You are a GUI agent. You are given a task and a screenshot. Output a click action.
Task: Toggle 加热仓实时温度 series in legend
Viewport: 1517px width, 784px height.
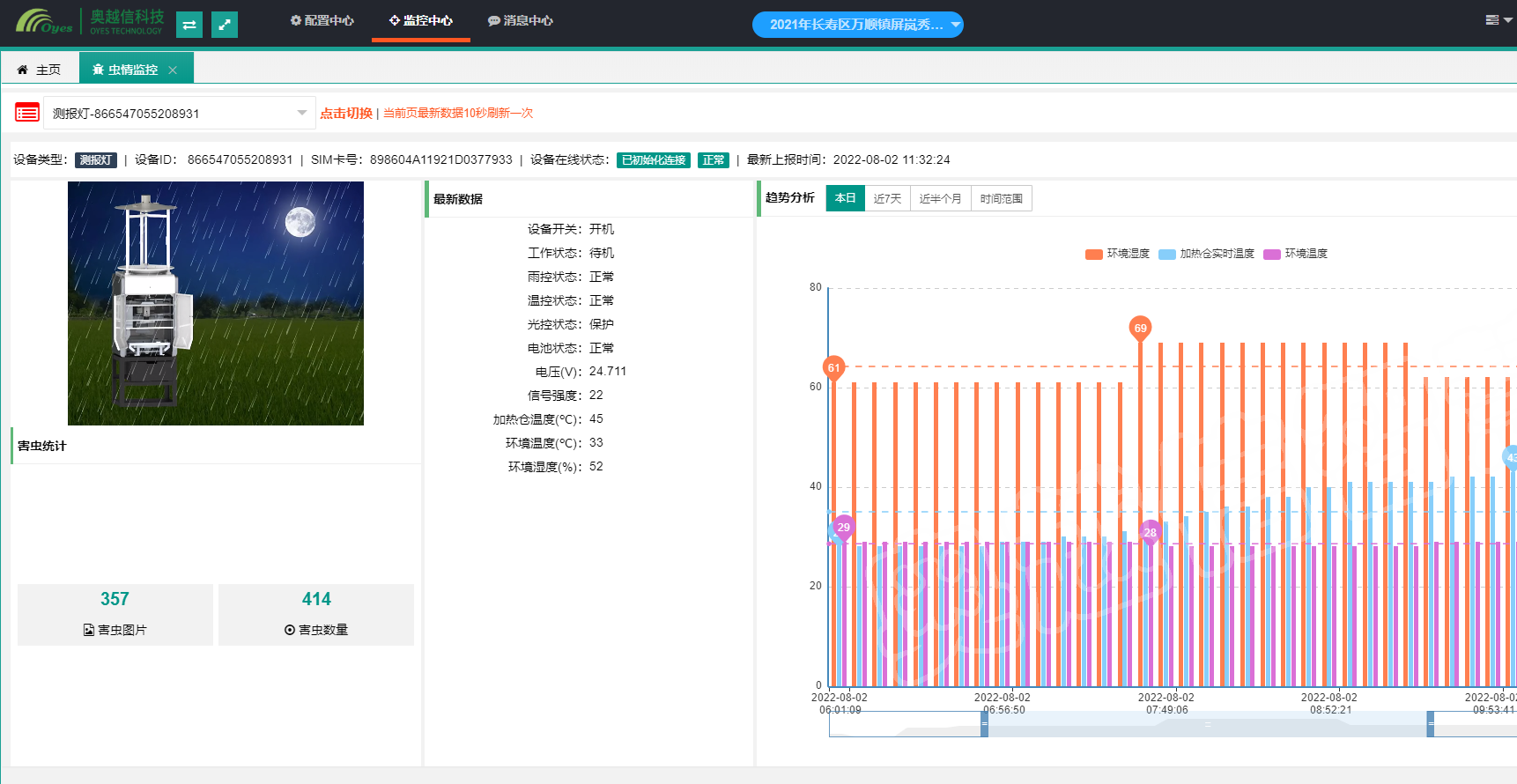[1207, 254]
